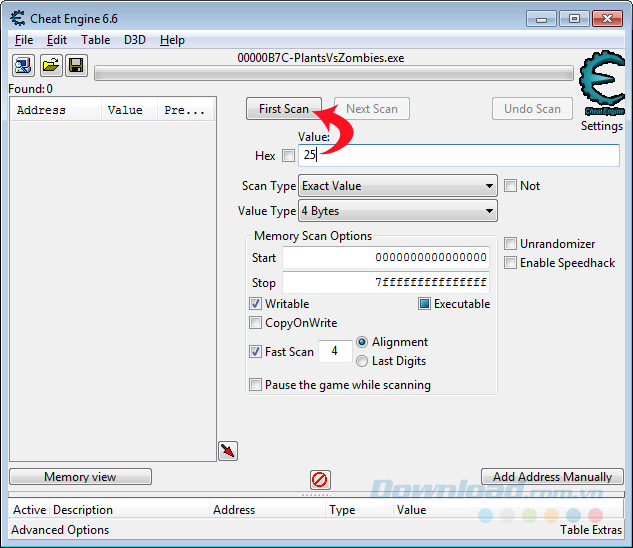This screenshot has height=548, width=633.
Task: Click the Next Scan button
Action: 372,109
